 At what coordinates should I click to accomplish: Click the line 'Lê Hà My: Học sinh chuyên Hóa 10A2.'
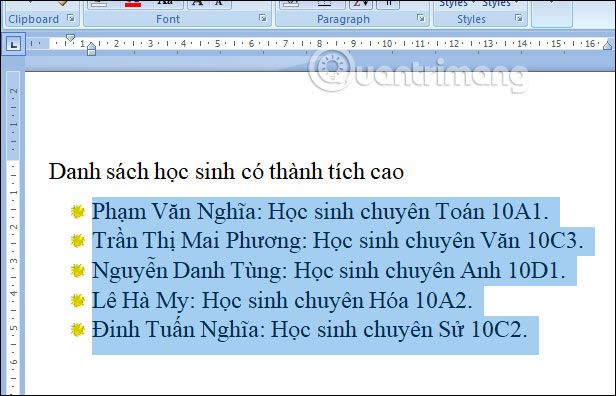pyautogui.click(x=282, y=301)
